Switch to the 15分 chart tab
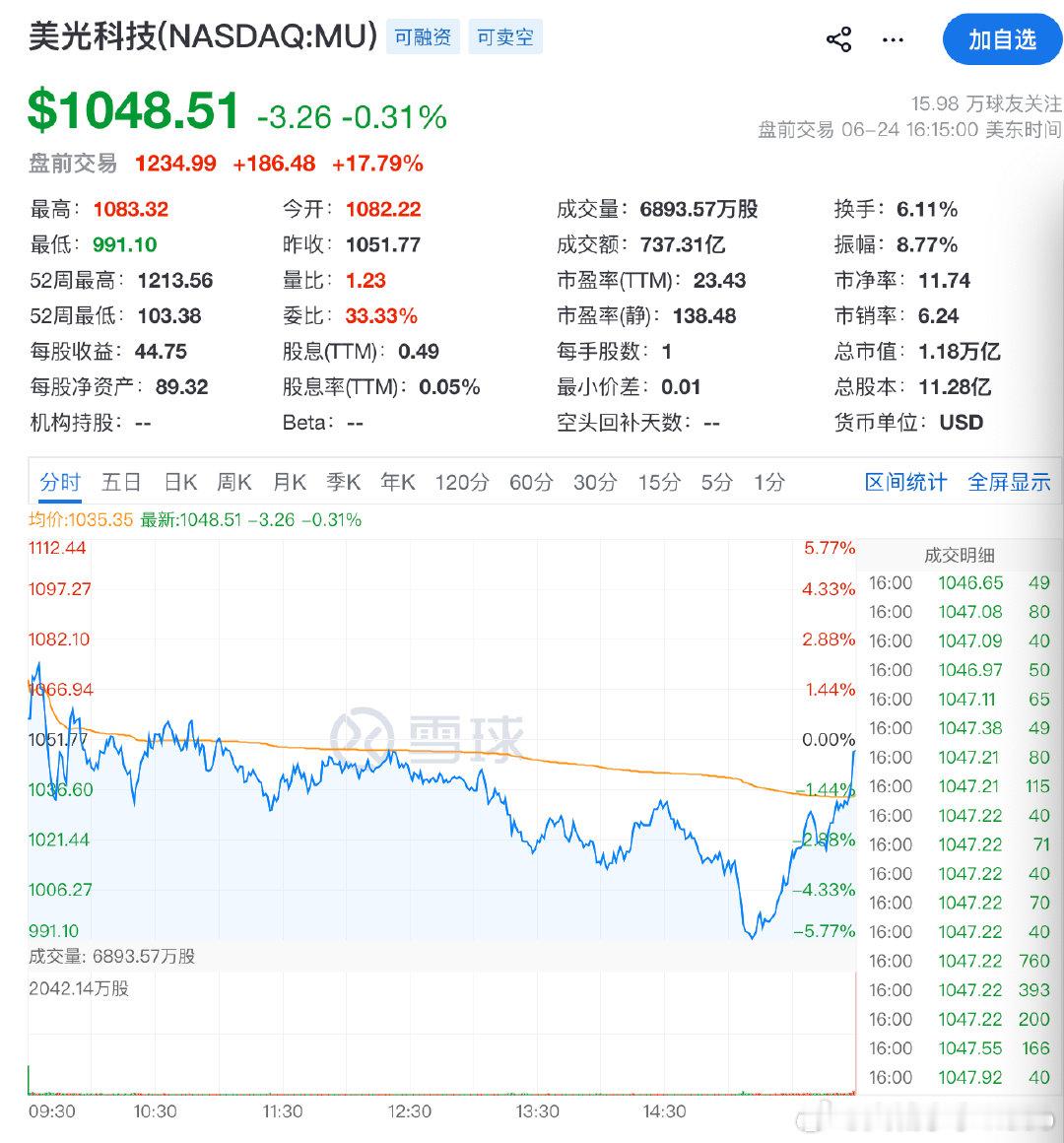The image size is (1064, 1143). 659,482
